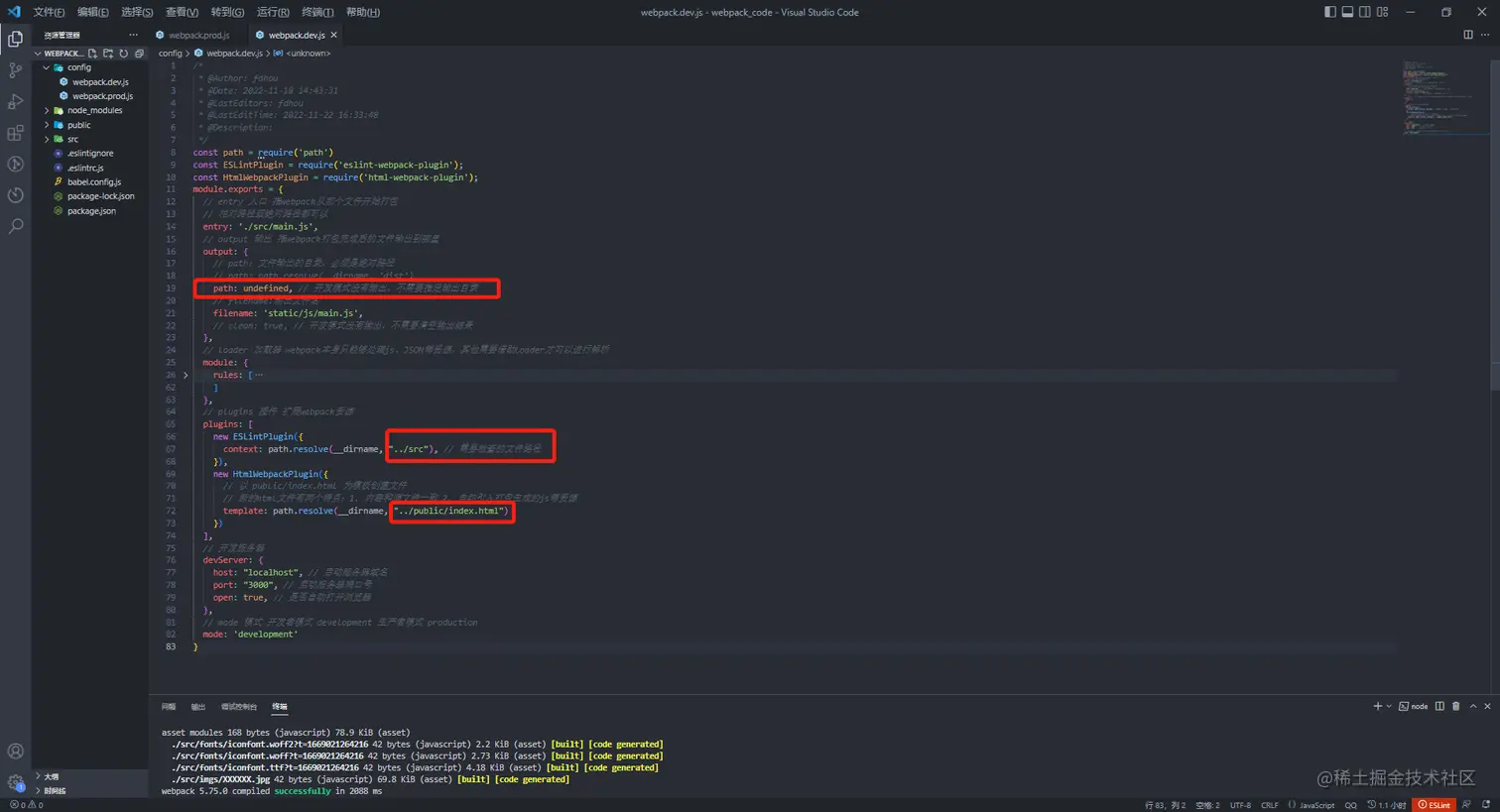Open the editor's more actions menu
The image size is (1500, 812).
click(1485, 35)
